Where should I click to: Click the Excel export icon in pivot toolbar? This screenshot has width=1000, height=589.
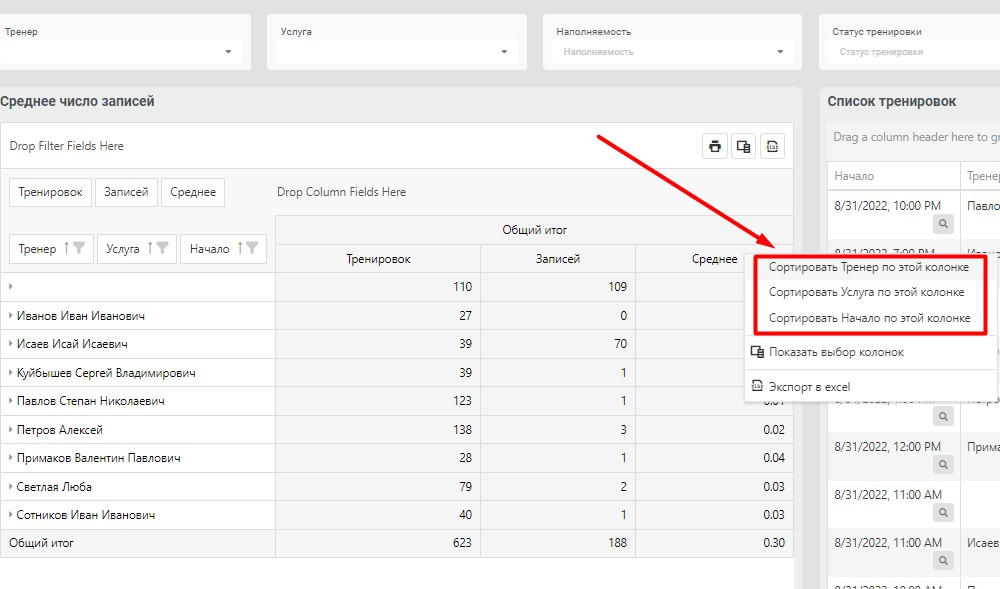(772, 146)
